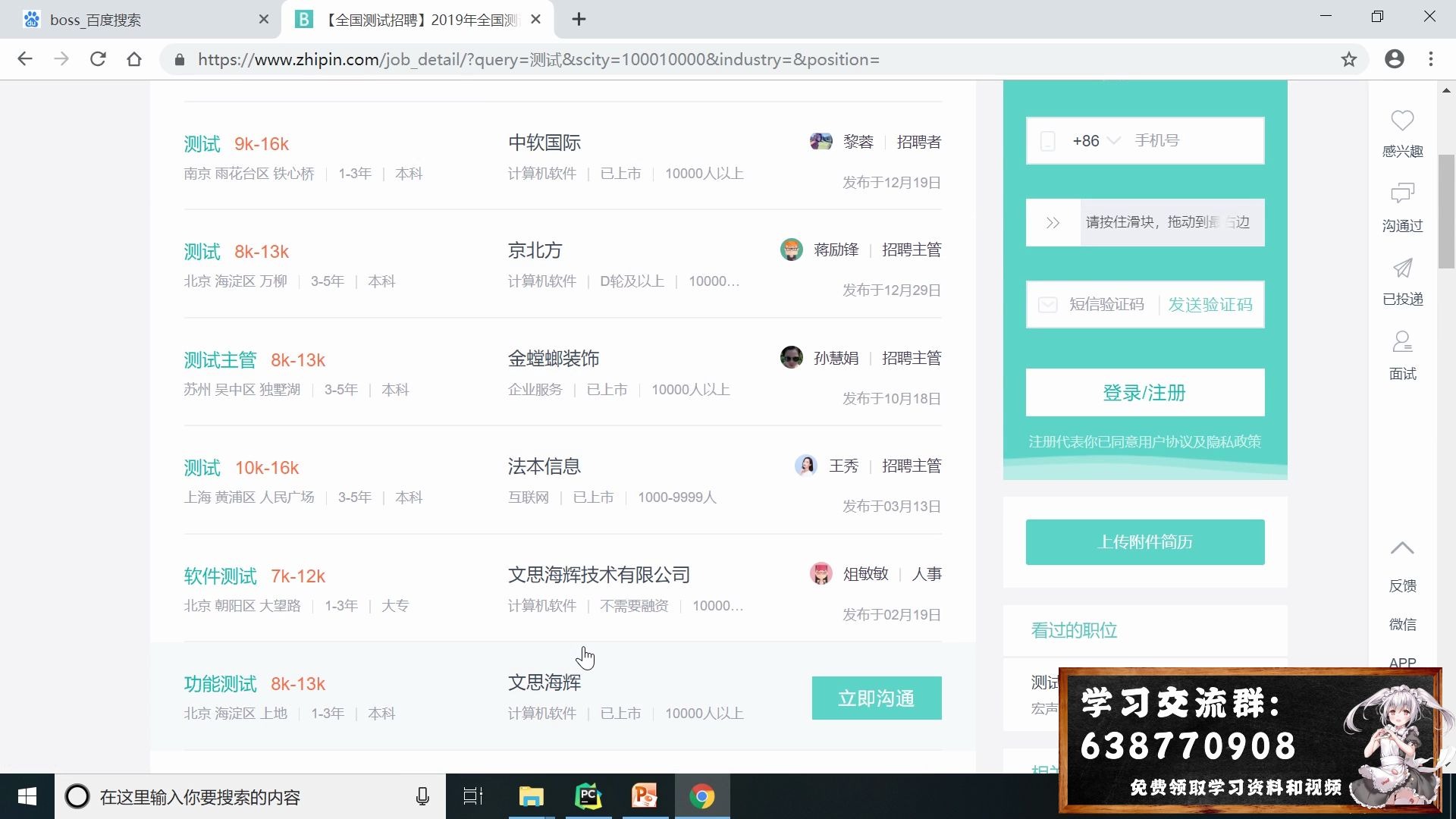Click 立即沟通 for the 功能测试 job
Image resolution: width=1456 pixels, height=819 pixels.
[x=876, y=698]
